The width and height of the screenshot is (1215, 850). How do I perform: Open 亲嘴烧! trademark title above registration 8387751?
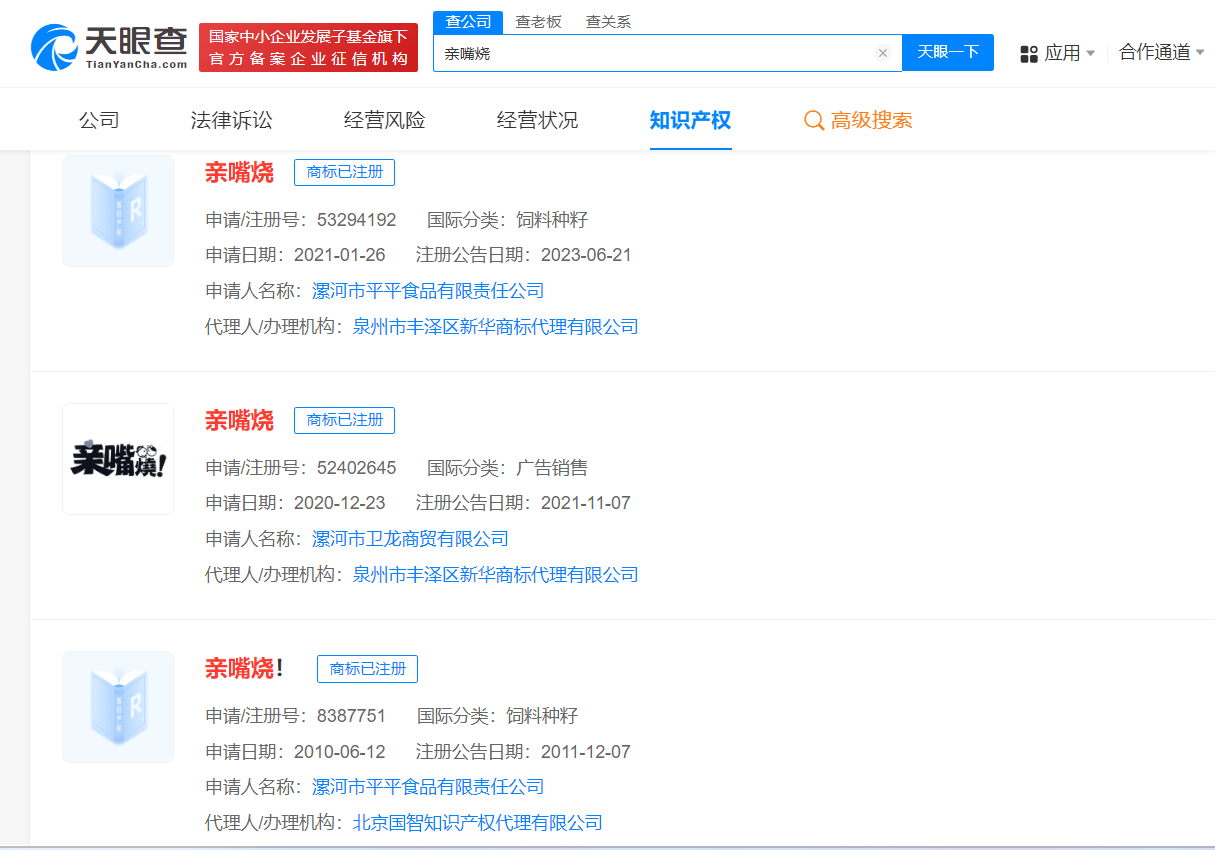click(x=245, y=668)
